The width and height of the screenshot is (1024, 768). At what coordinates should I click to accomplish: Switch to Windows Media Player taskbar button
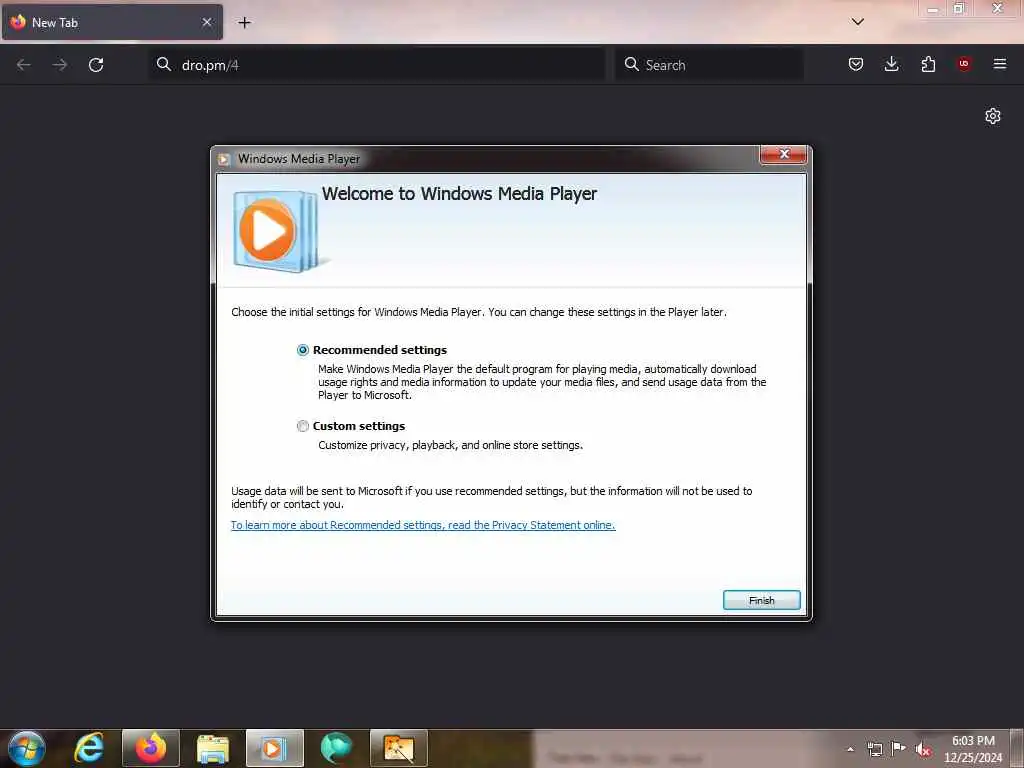(274, 748)
